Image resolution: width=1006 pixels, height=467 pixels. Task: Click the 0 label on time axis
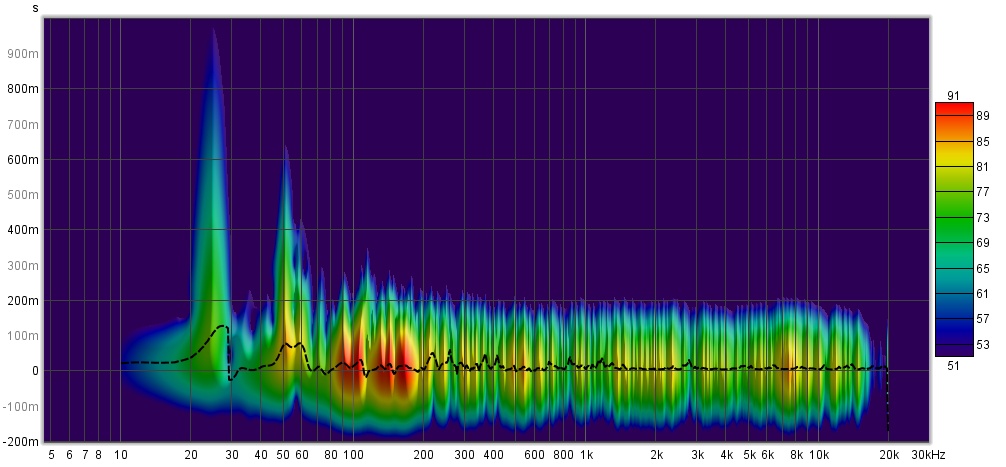pos(35,371)
